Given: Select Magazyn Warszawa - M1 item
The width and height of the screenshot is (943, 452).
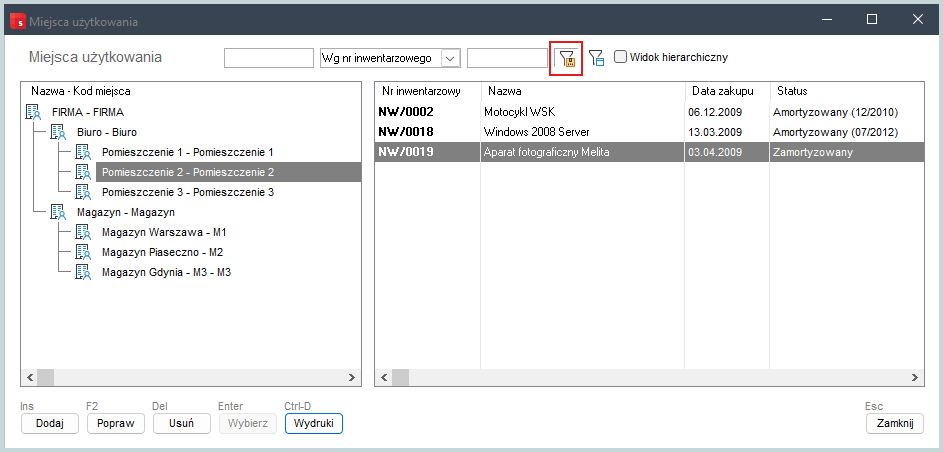Looking at the screenshot, I should point(164,232).
